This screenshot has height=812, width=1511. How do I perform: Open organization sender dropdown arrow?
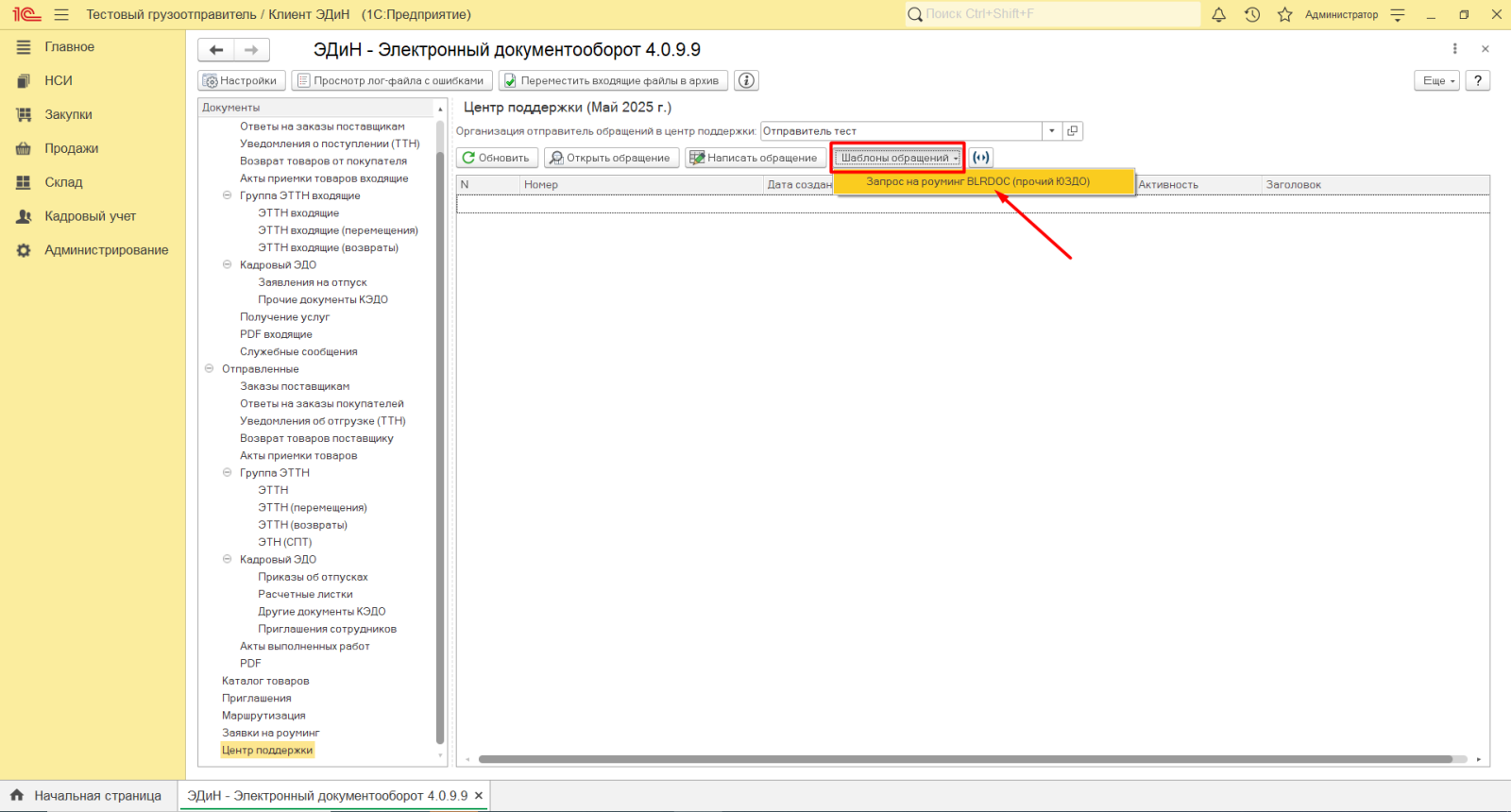tap(1052, 131)
